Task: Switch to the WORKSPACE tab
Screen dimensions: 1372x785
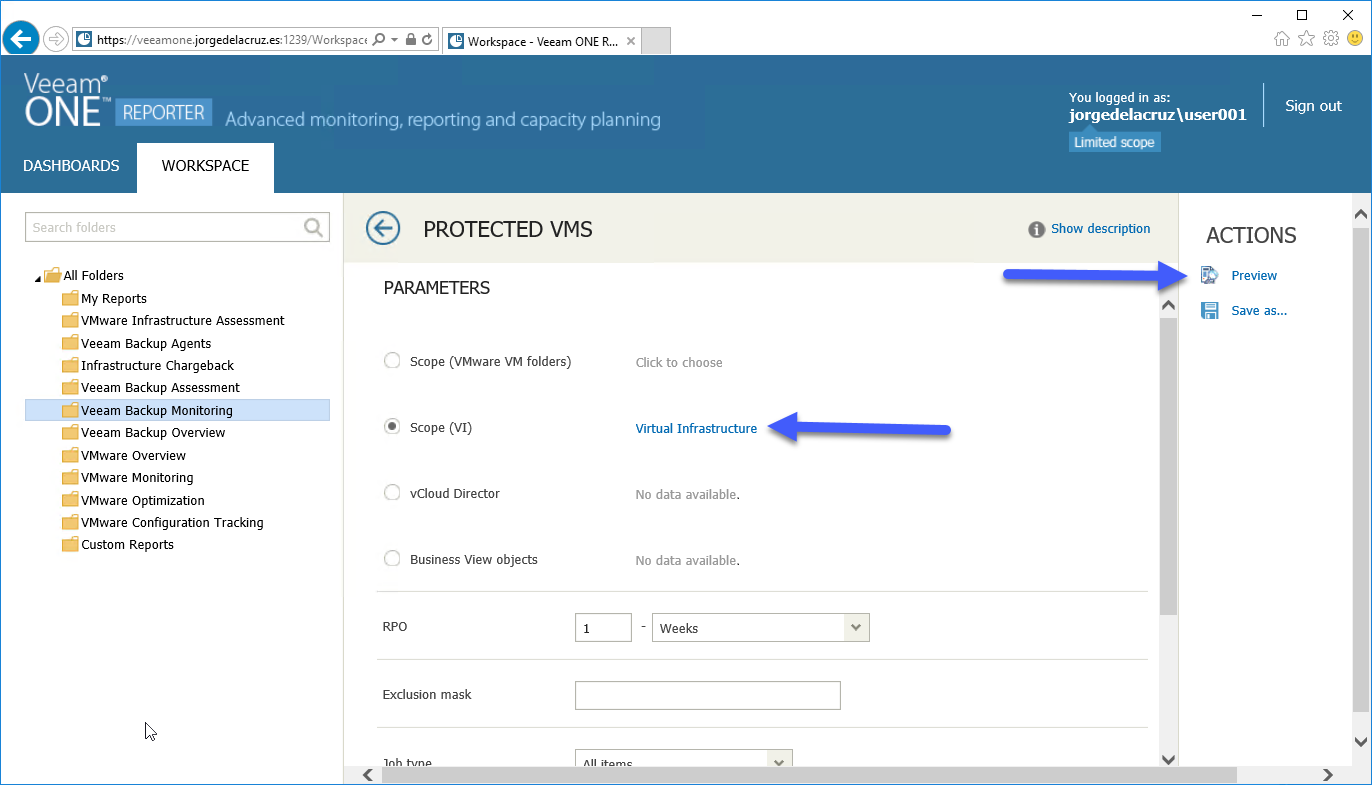Action: [205, 167]
